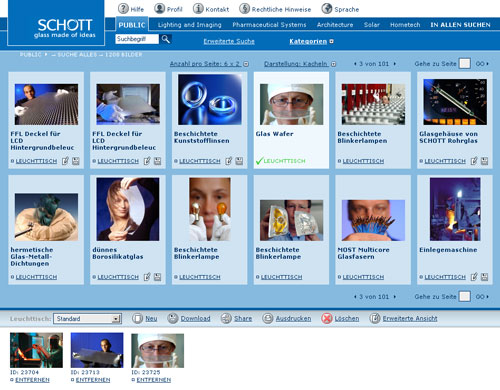
Task: Toggle green Leuchttisch checkmark on Glas Wafer
Action: pyautogui.click(x=260, y=161)
